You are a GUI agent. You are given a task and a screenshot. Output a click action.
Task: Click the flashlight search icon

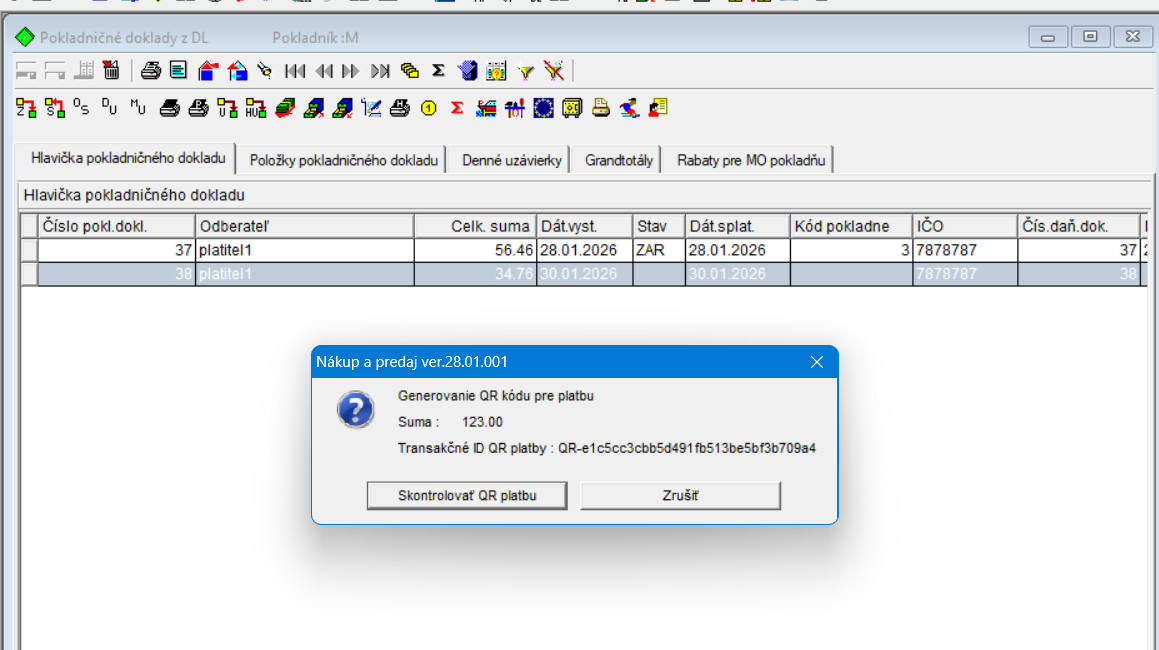pyautogui.click(x=264, y=71)
